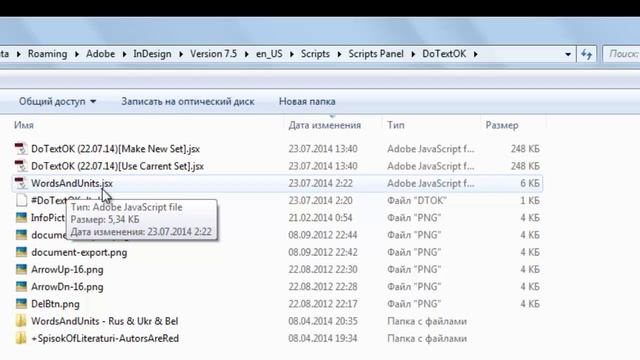This screenshot has width=640, height=360.
Task: Click the WordsAndUnits.jsx script file icon
Action: pyautogui.click(x=21, y=183)
